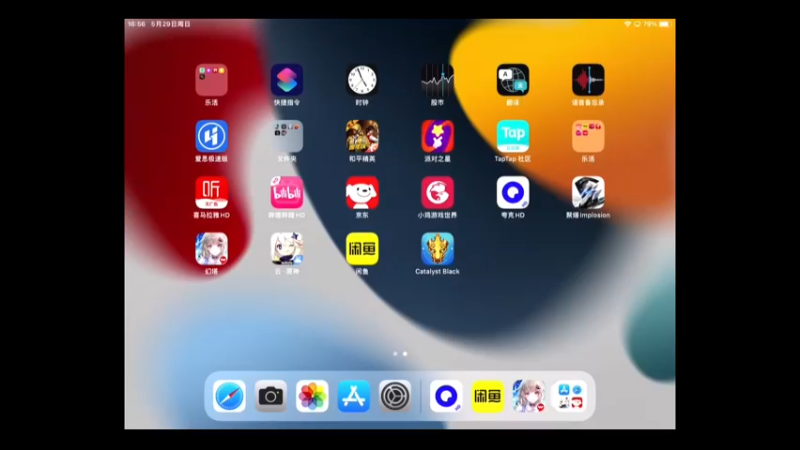
Task: Open 幻塔 game on home screen grid
Action: point(211,249)
